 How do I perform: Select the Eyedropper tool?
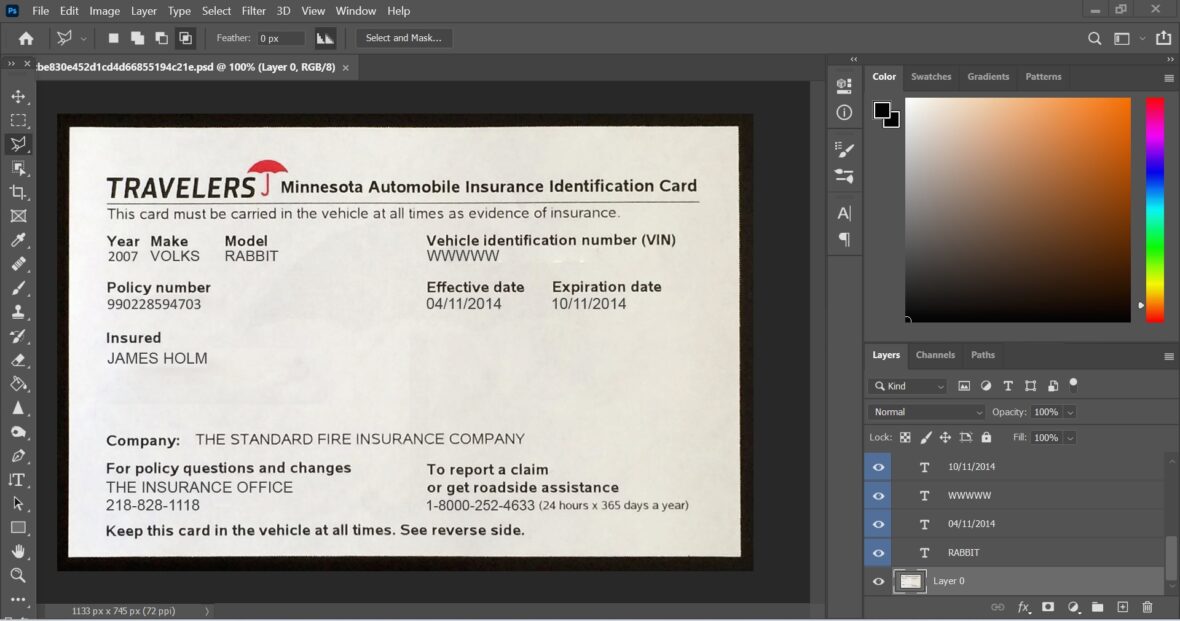click(18, 240)
